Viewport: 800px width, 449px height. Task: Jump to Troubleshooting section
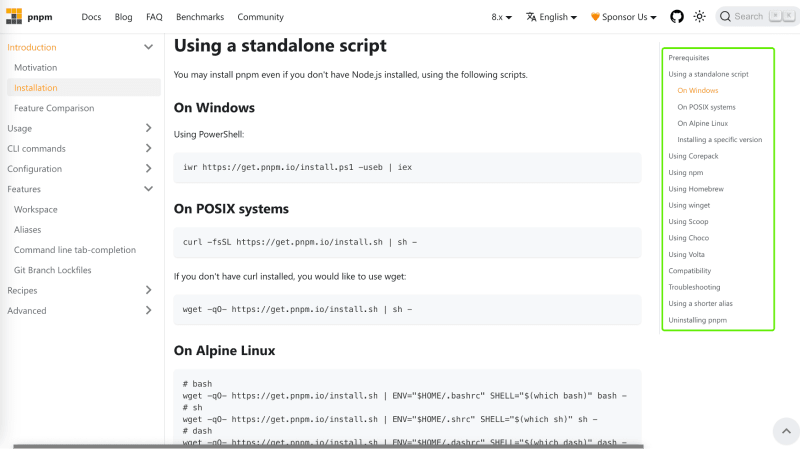pos(694,287)
